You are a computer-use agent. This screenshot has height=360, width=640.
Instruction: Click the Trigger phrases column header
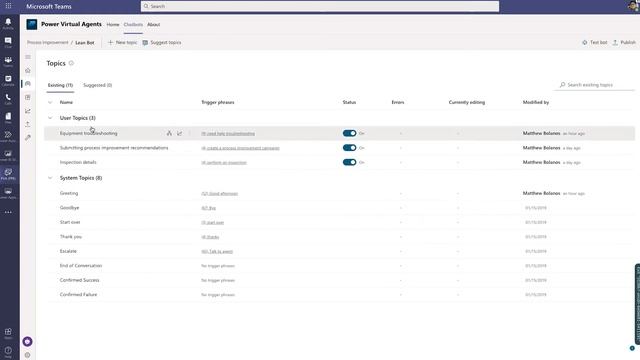pyautogui.click(x=218, y=102)
